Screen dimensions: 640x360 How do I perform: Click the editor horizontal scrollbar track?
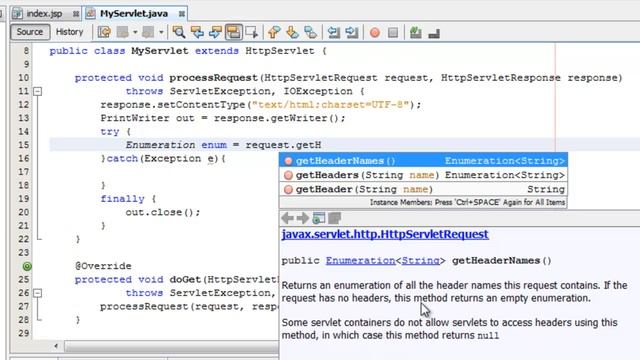click(x=171, y=347)
